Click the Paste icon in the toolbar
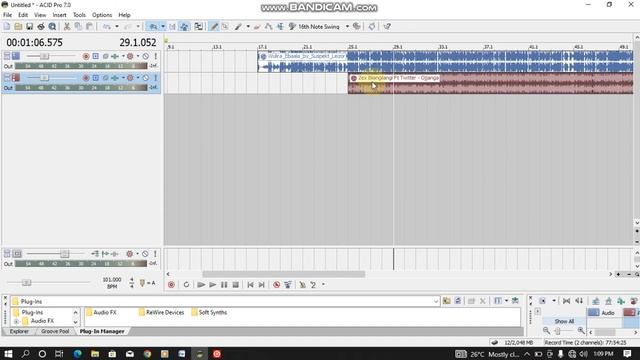The image size is (640, 360). (89, 27)
